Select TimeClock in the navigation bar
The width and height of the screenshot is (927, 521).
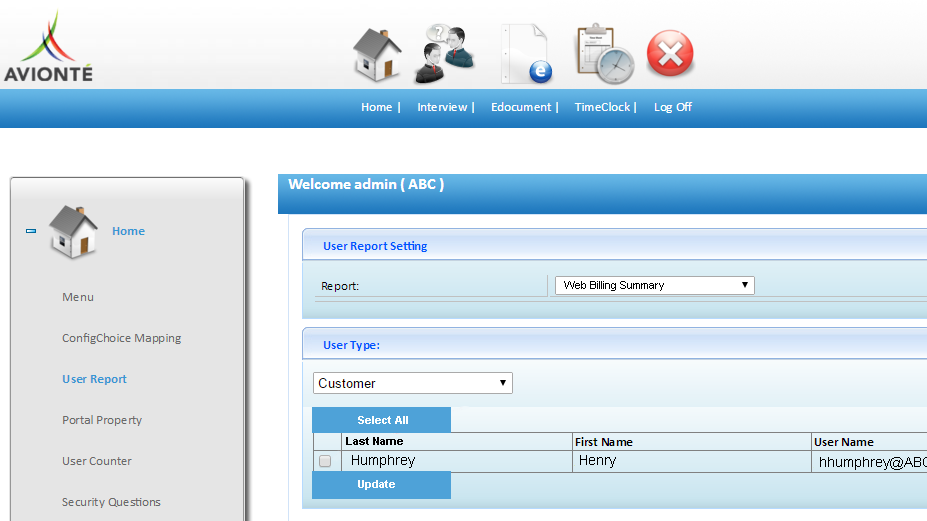602,107
